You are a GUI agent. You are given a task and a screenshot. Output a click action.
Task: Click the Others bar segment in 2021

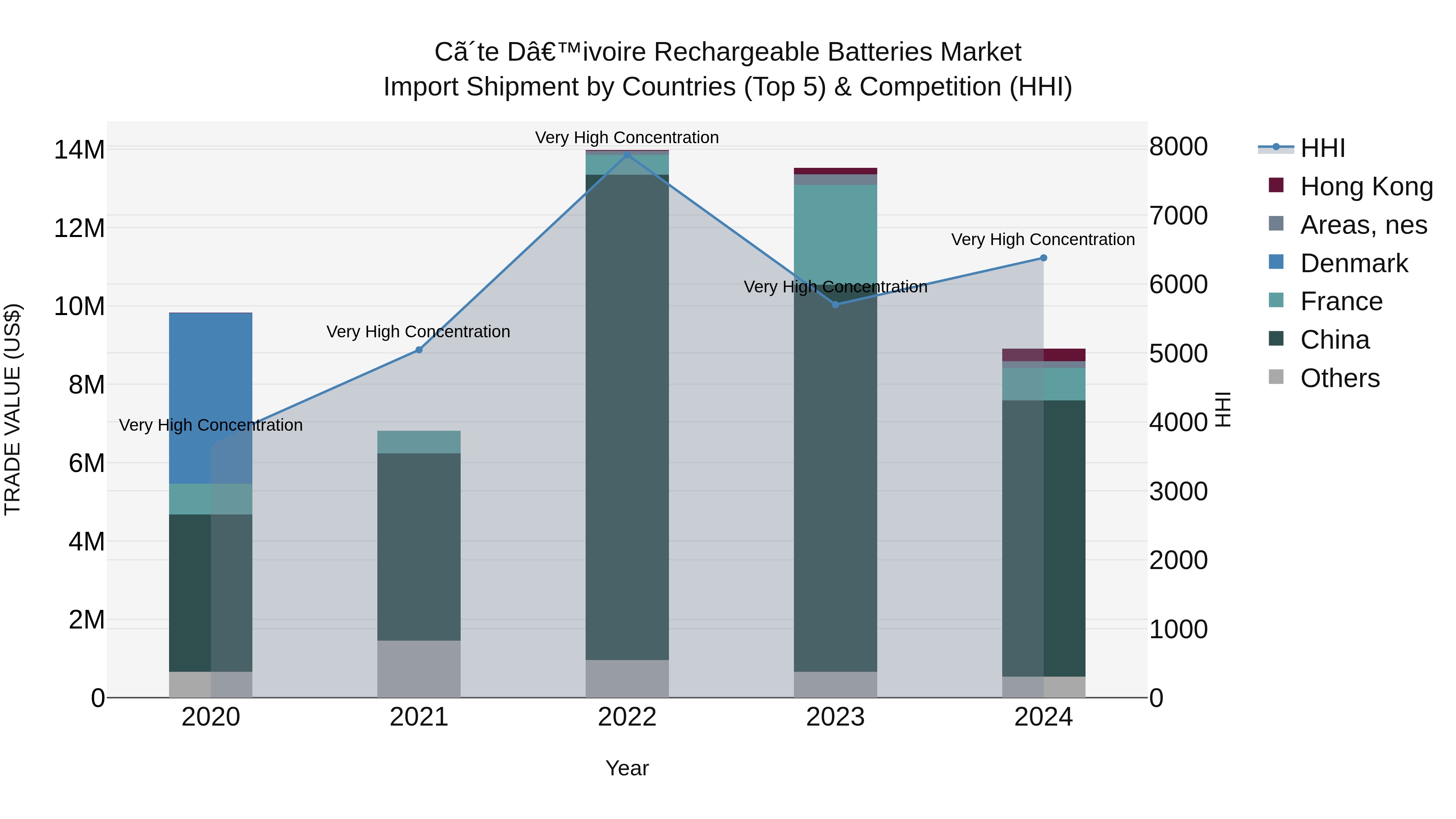419,669
